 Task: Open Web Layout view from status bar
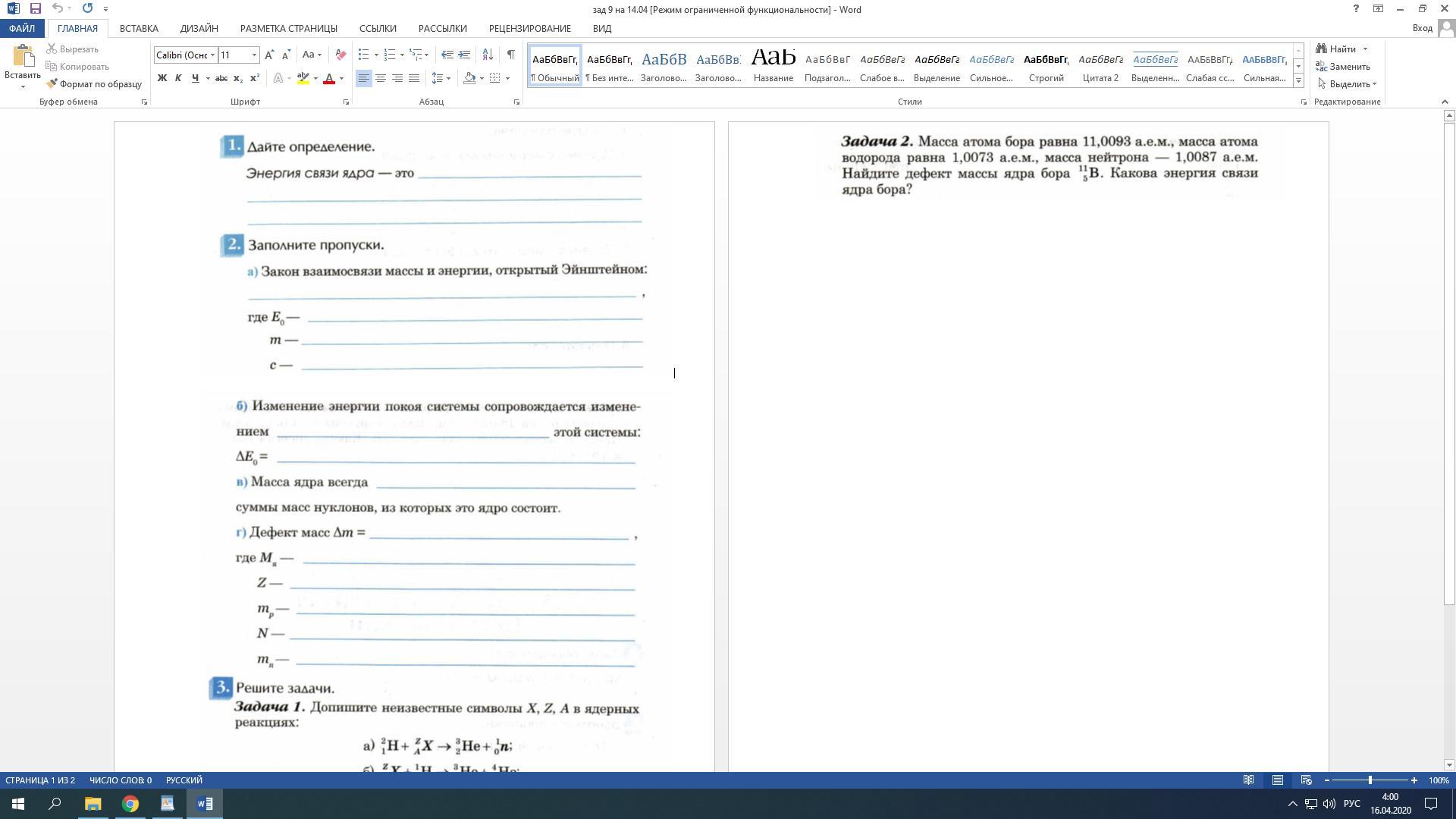pos(1306,780)
